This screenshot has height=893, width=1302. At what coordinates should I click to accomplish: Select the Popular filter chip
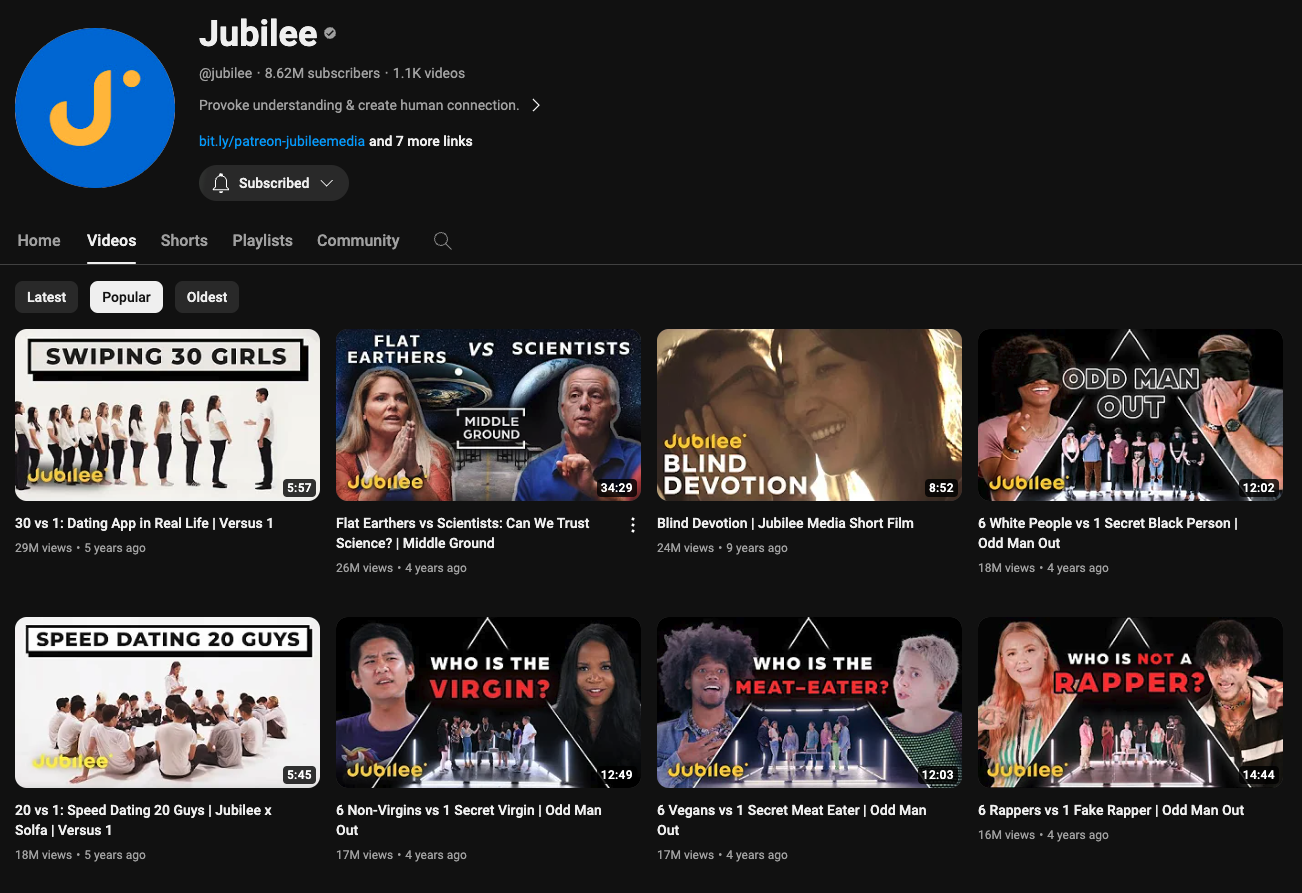pos(126,296)
